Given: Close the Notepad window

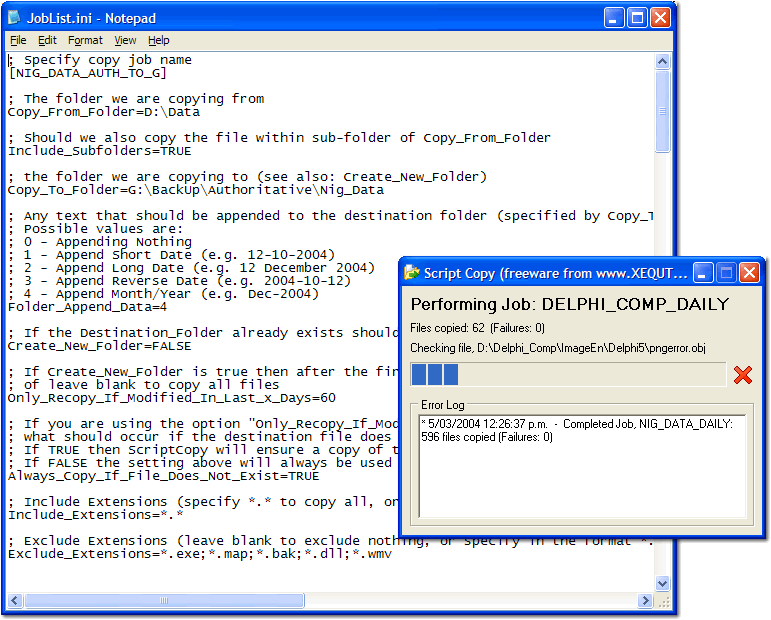Looking at the screenshot, I should [x=660, y=18].
